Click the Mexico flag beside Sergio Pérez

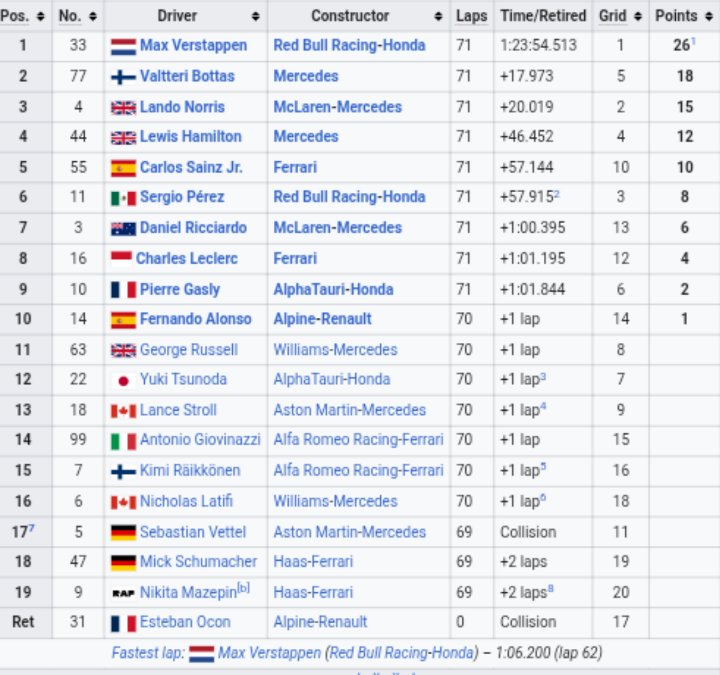coord(124,198)
